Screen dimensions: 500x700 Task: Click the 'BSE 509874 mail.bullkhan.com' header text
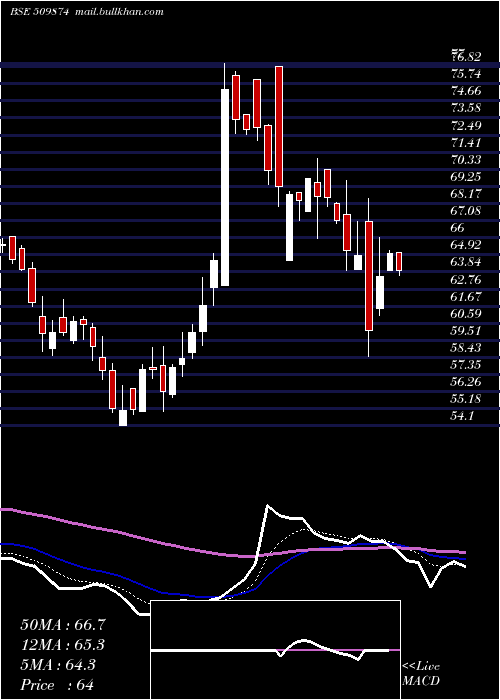click(x=86, y=12)
